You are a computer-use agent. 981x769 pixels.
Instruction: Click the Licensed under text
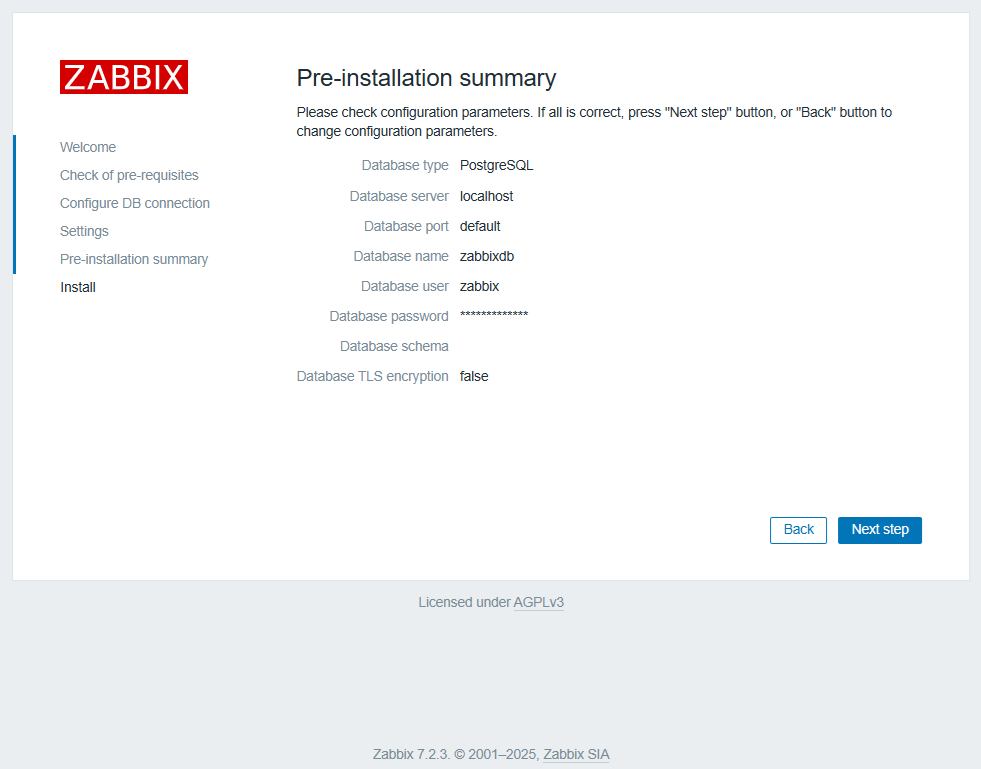(465, 603)
